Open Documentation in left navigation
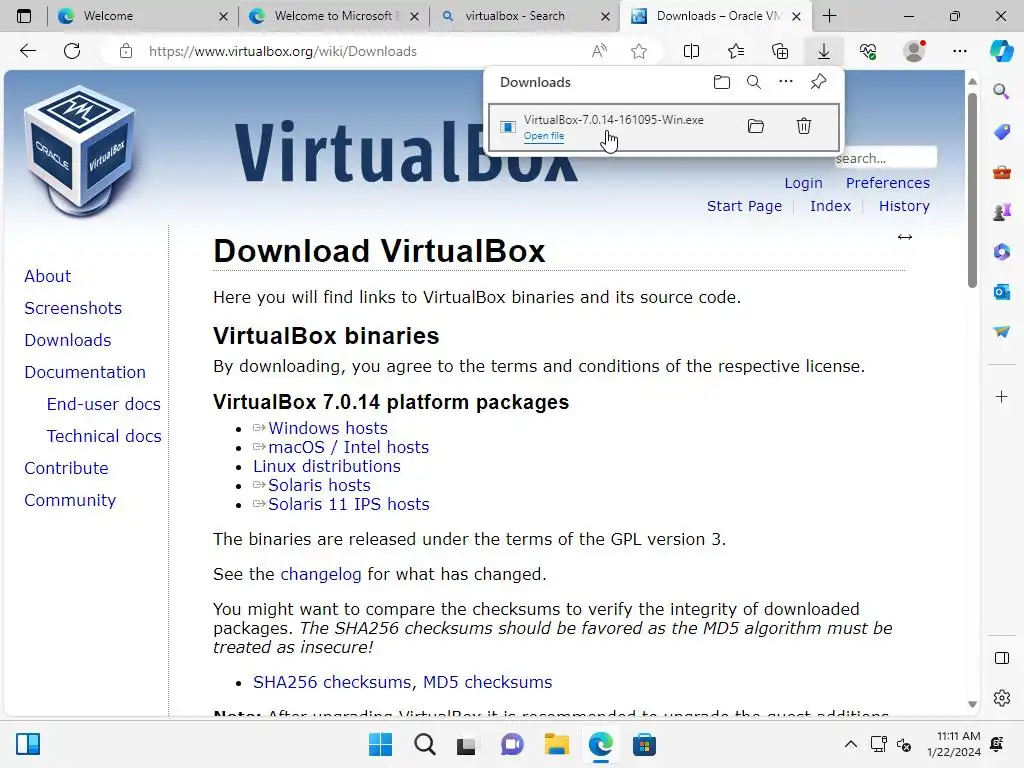 pos(85,372)
